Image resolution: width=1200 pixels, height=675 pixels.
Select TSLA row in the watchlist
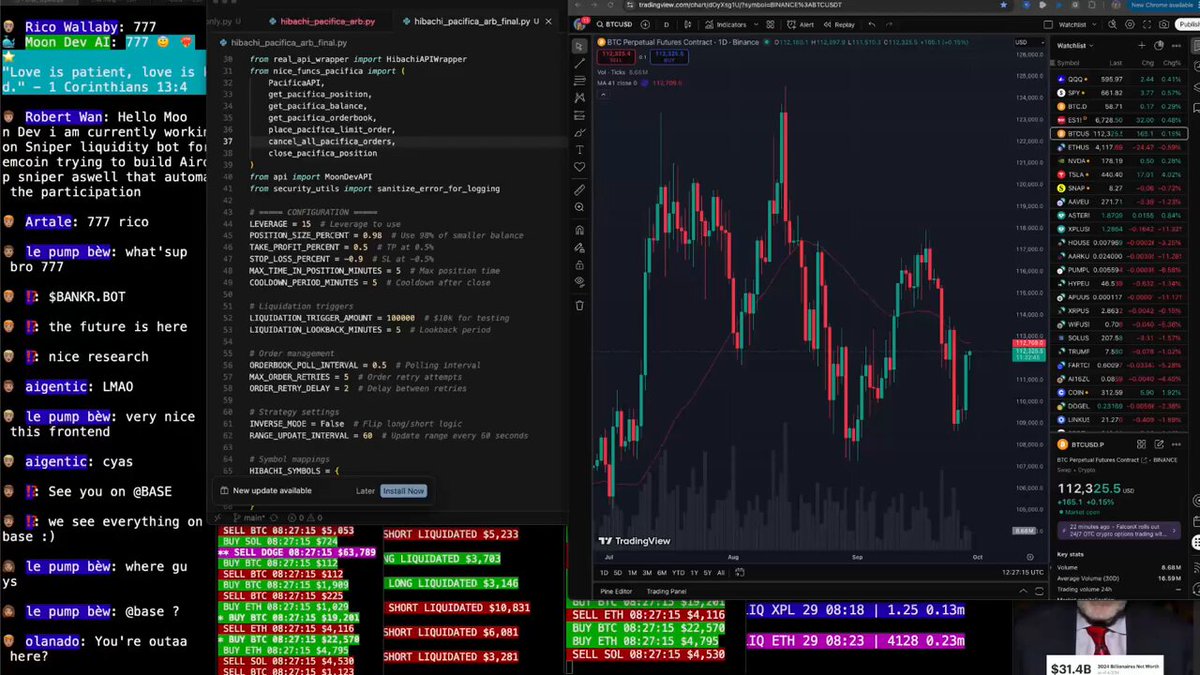[x=1118, y=174]
